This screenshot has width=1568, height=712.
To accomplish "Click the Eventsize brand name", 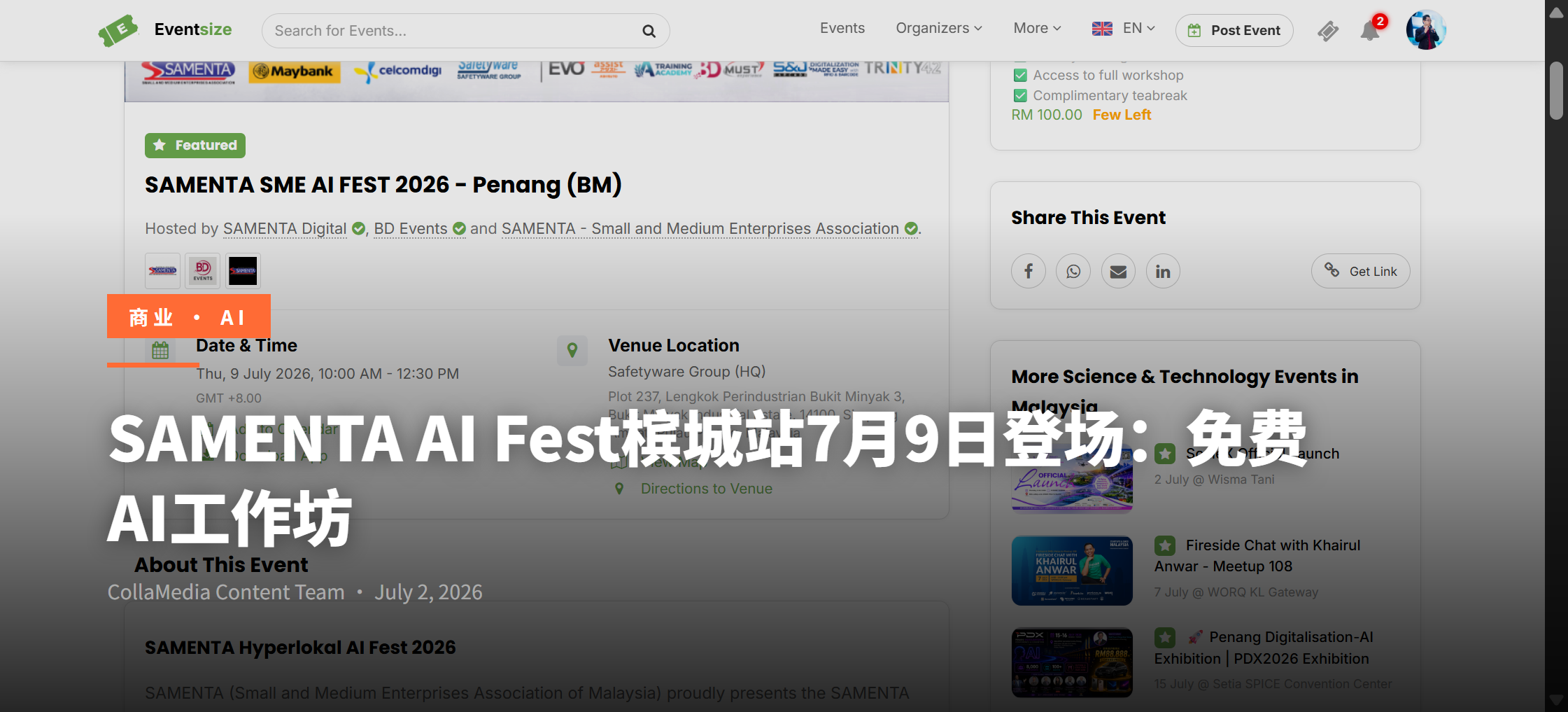I will click(193, 29).
